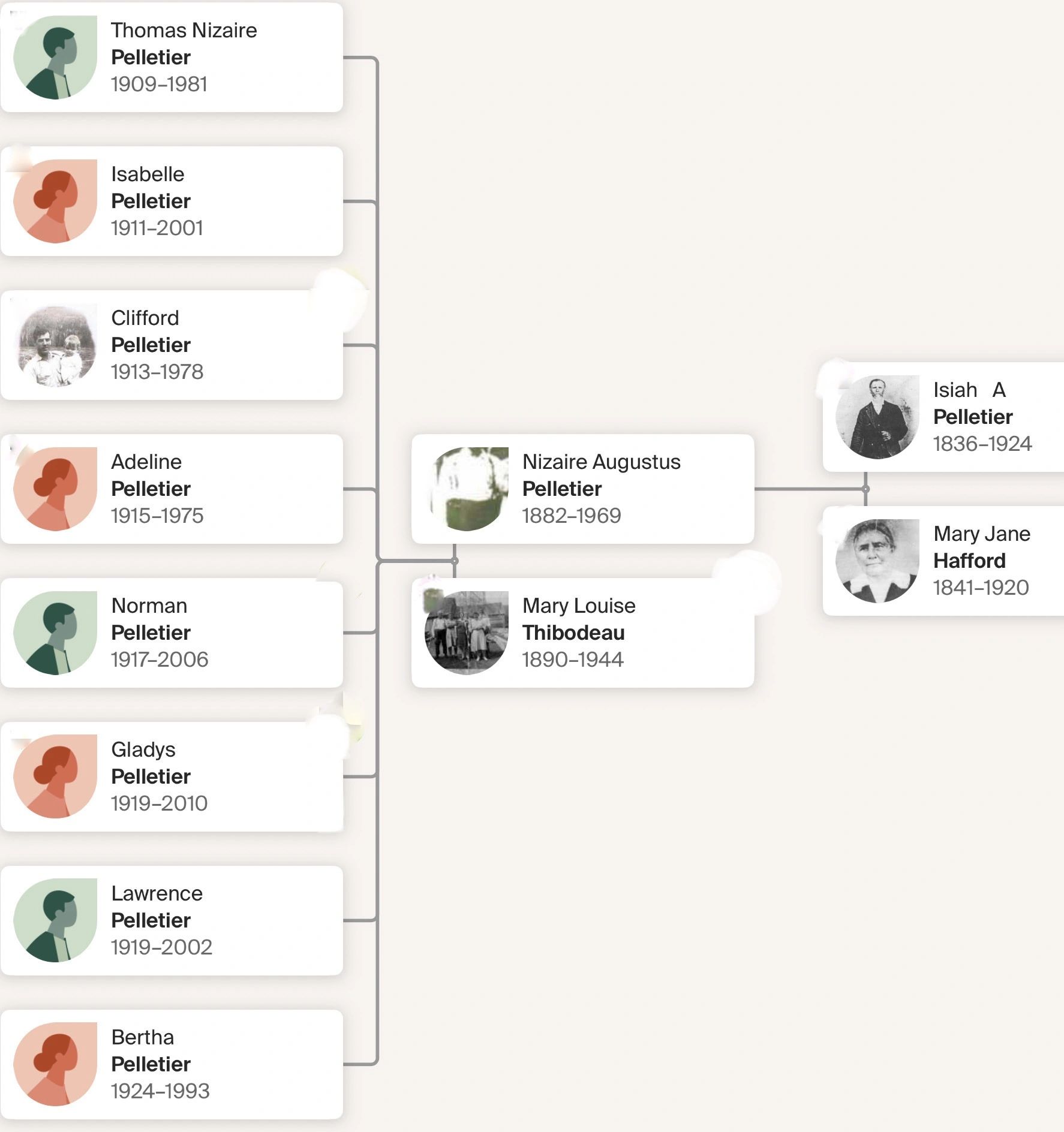Screen dimensions: 1064x1132
Task: Click Isabelle Pelletier's female avatar icon
Action: 55,201
